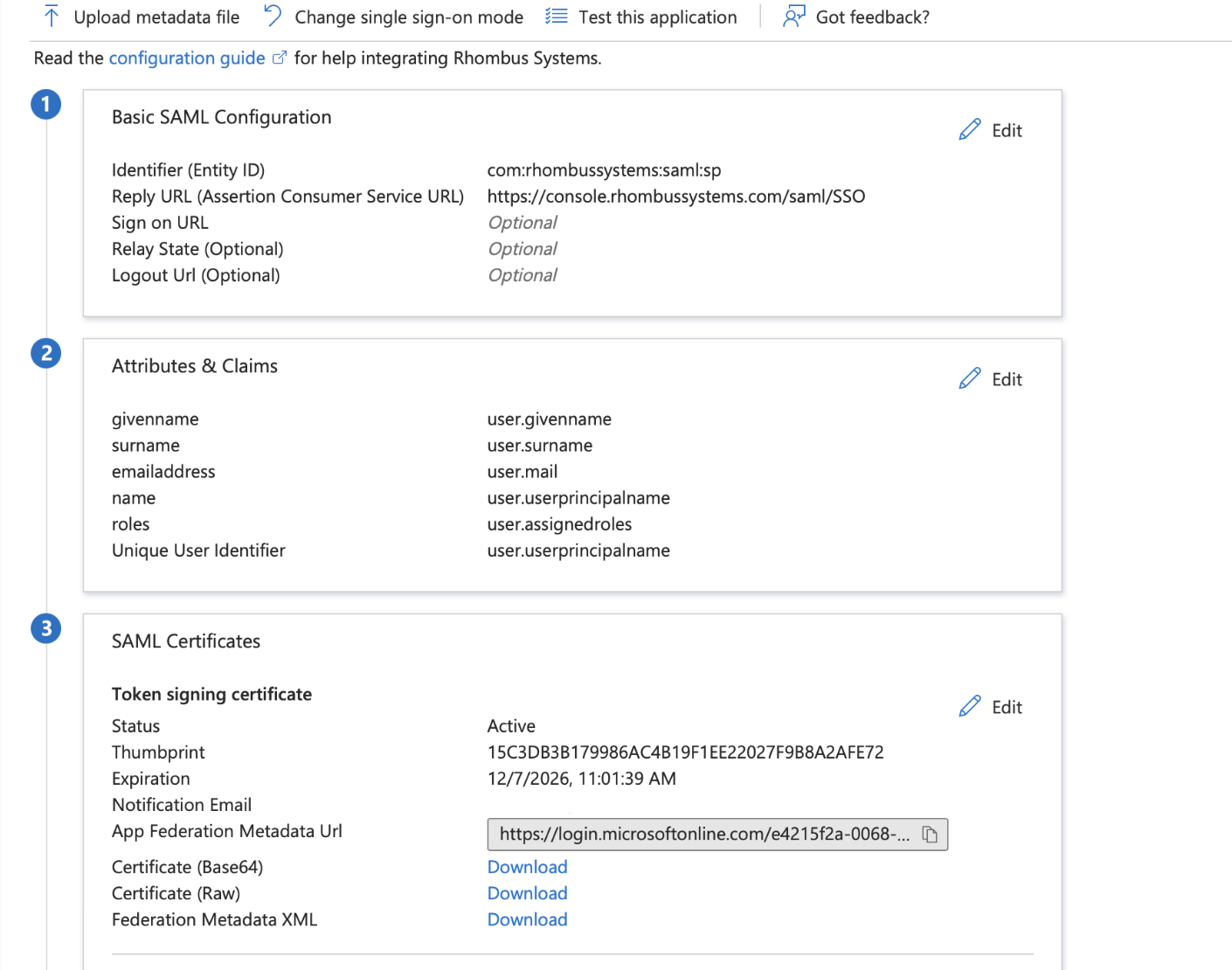Edit the Attributes & Claims section
This screenshot has width=1232, height=970.
click(991, 379)
